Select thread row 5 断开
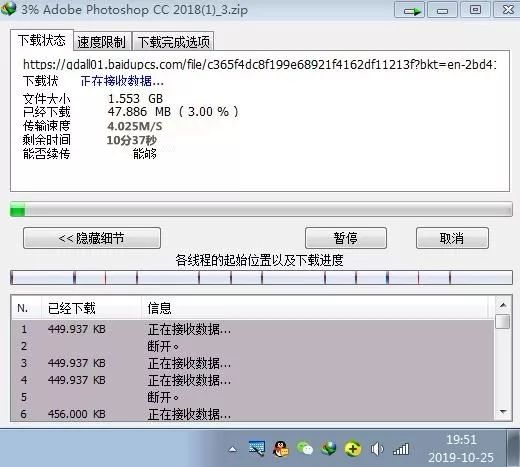 click(253, 397)
